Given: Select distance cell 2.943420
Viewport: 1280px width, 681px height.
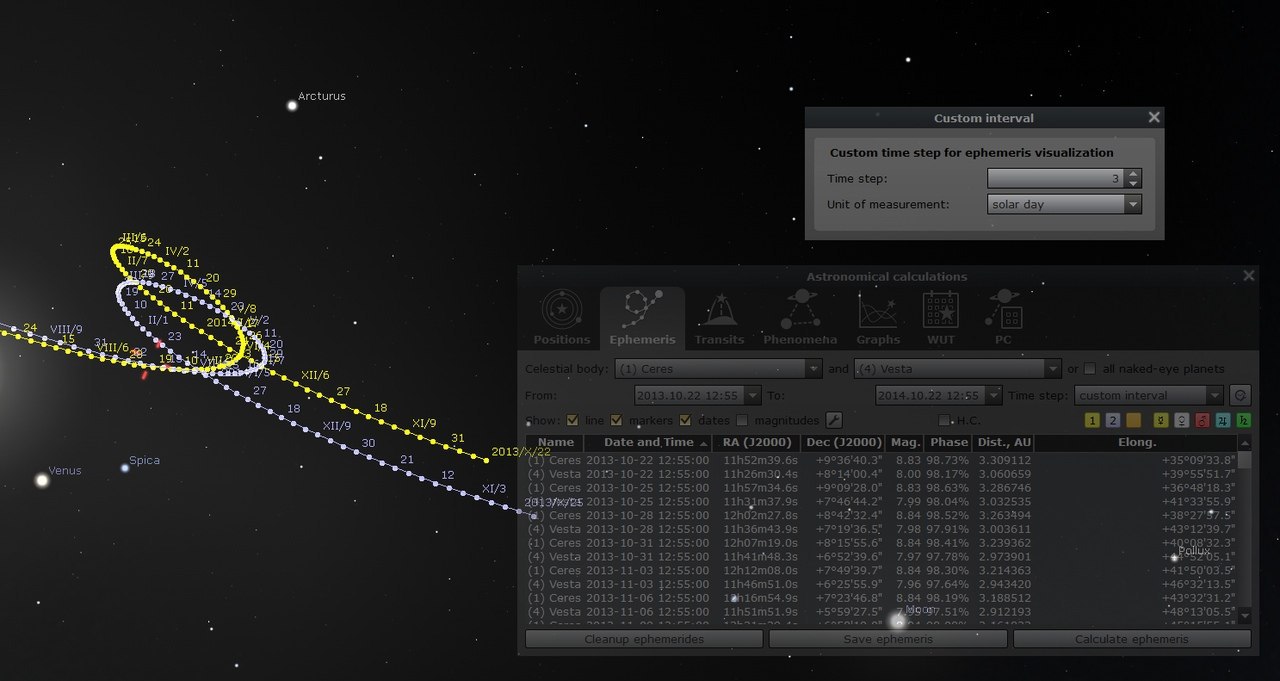Looking at the screenshot, I should coord(1003,584).
